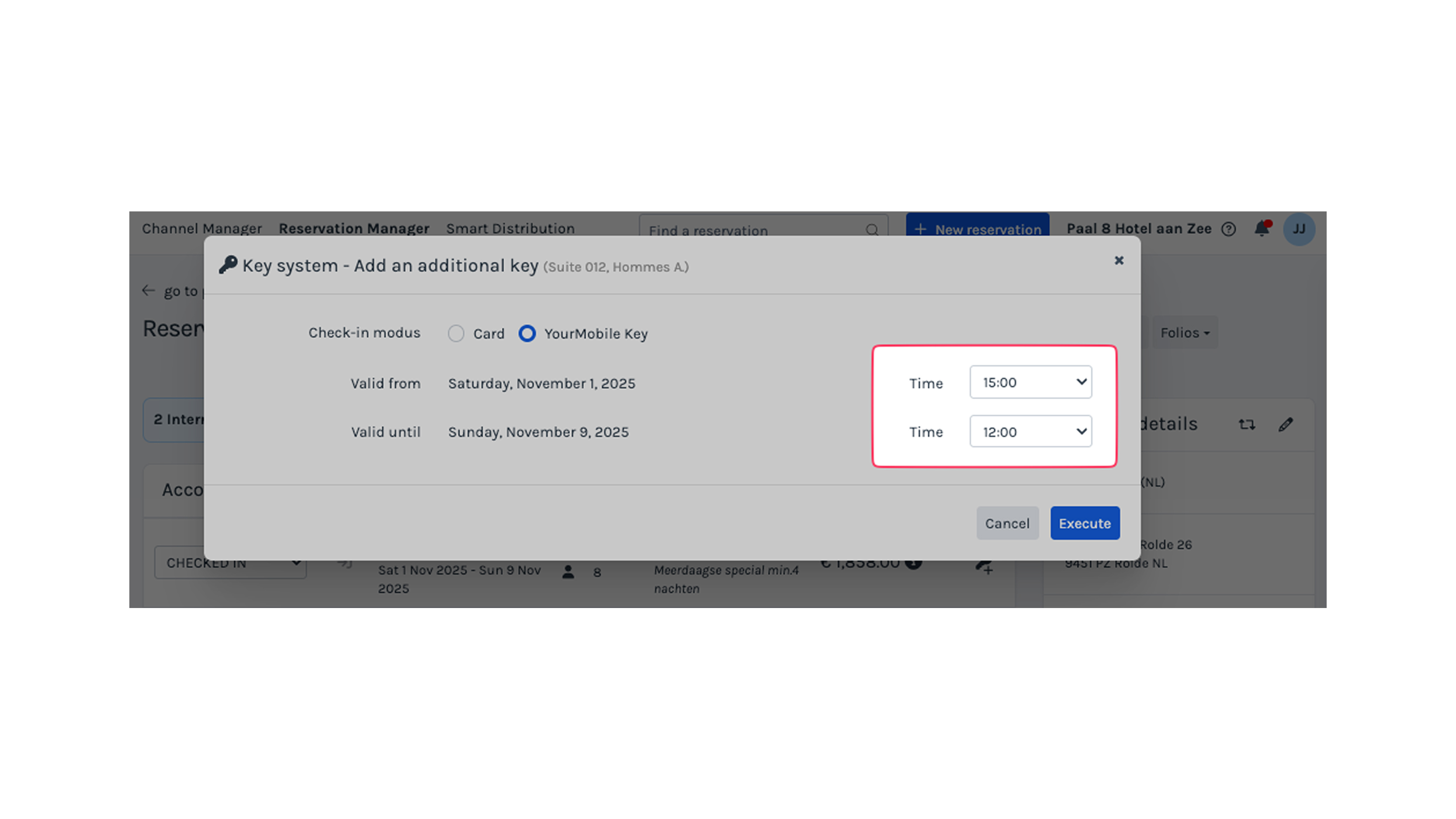Click the '(Suite 012, Hommes A.)' subtitle text
This screenshot has height=819, width=1456.
point(616,267)
